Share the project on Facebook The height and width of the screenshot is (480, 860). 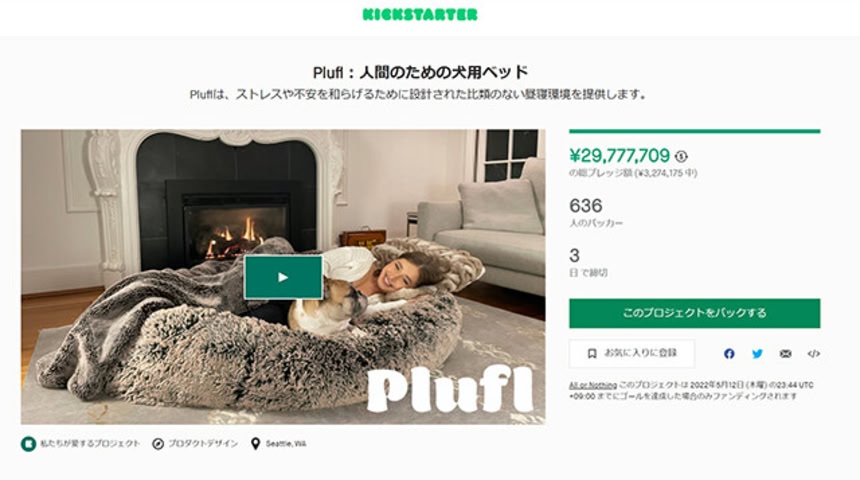click(x=729, y=354)
